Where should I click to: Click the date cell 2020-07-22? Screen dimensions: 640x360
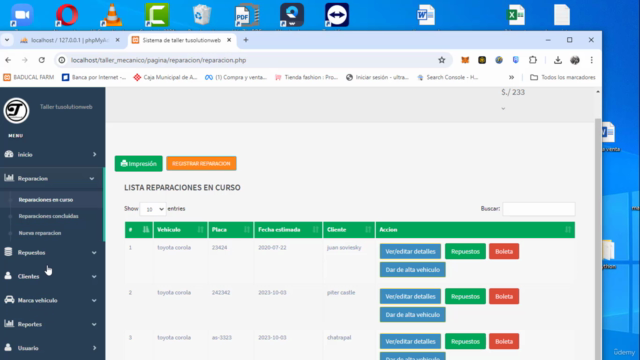272,248
